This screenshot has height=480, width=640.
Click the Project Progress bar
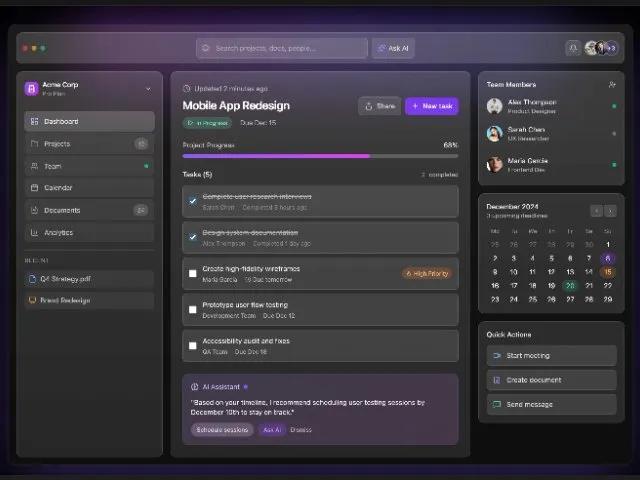[x=320, y=156]
